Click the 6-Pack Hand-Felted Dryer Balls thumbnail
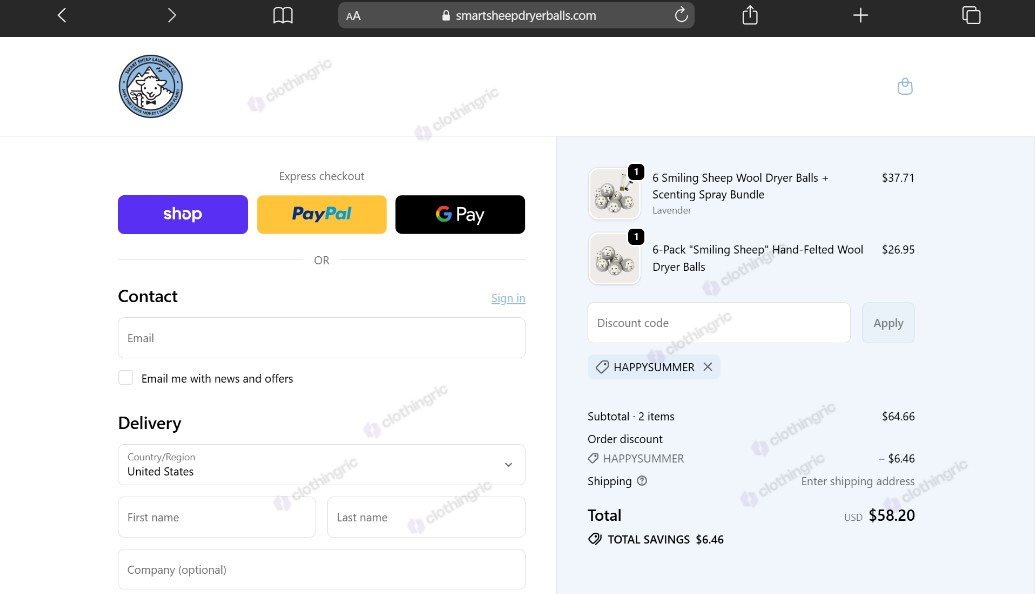Image resolution: width=1035 pixels, height=594 pixels. coord(614,258)
